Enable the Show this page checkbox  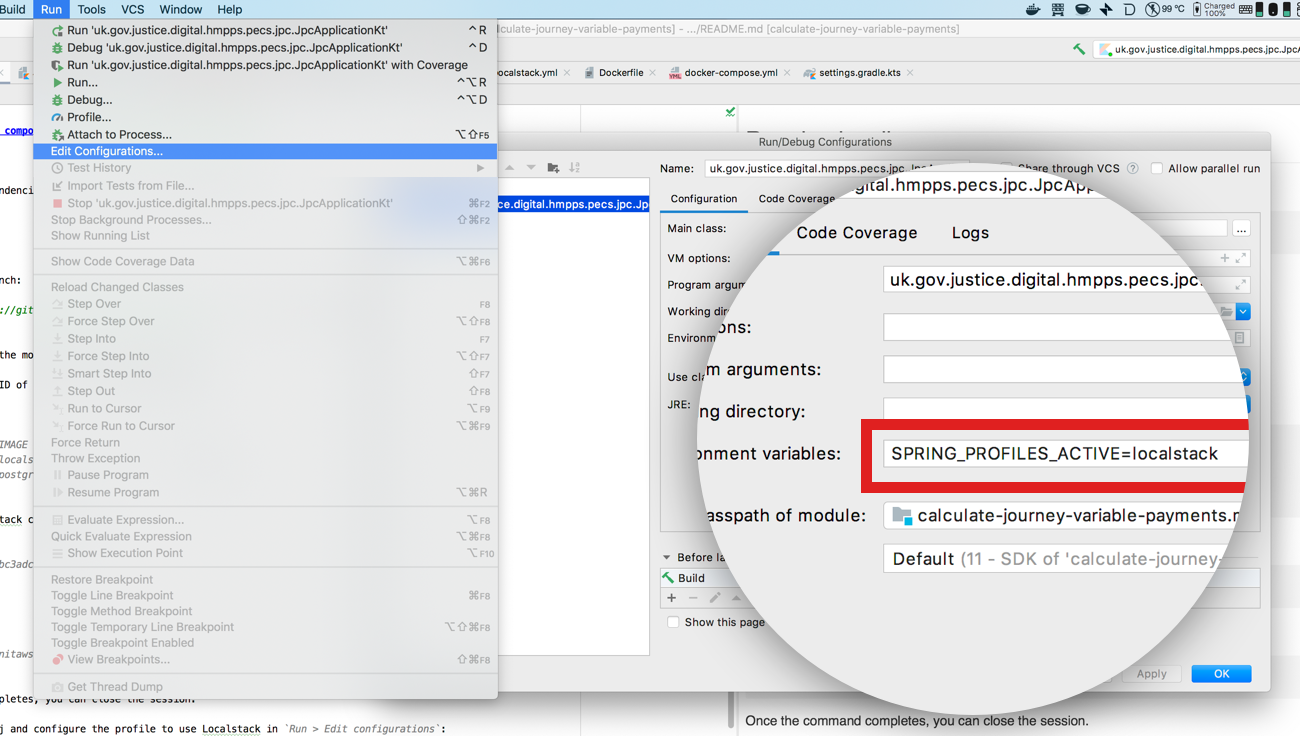tap(674, 622)
